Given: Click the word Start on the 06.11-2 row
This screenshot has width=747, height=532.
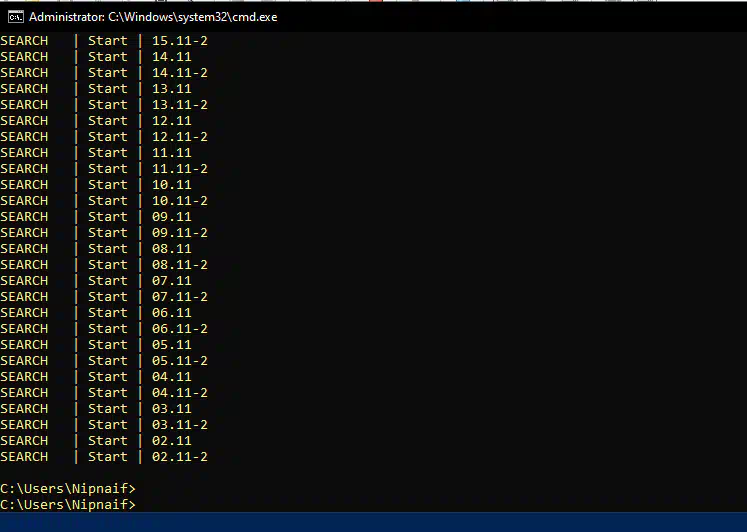Looking at the screenshot, I should point(108,329).
